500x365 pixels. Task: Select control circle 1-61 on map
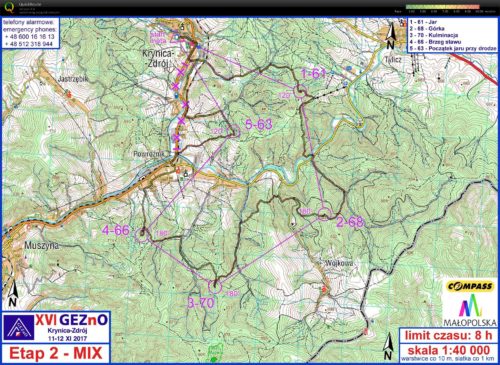click(x=300, y=91)
